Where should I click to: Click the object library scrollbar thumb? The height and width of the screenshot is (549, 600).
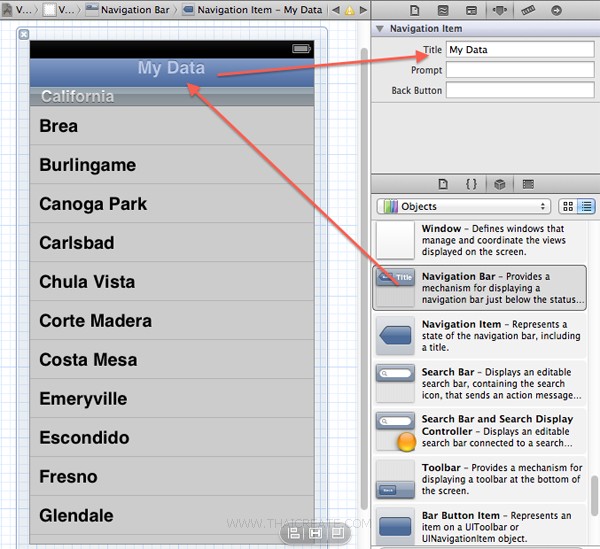point(594,496)
